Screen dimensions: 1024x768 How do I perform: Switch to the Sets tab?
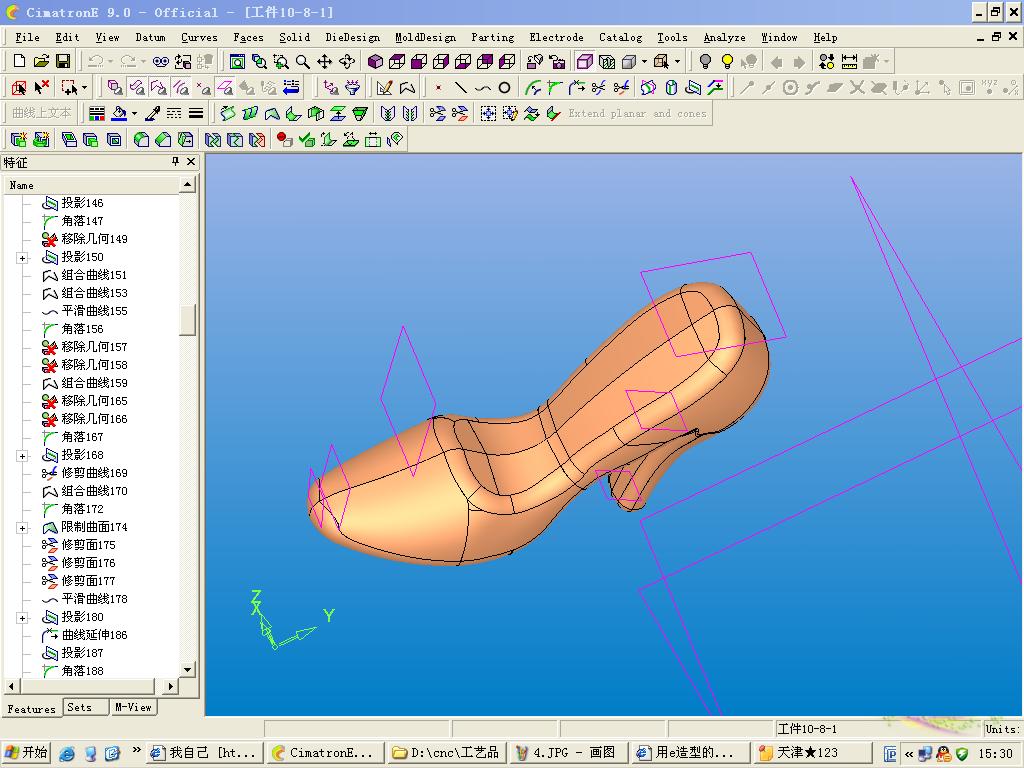(x=80, y=707)
